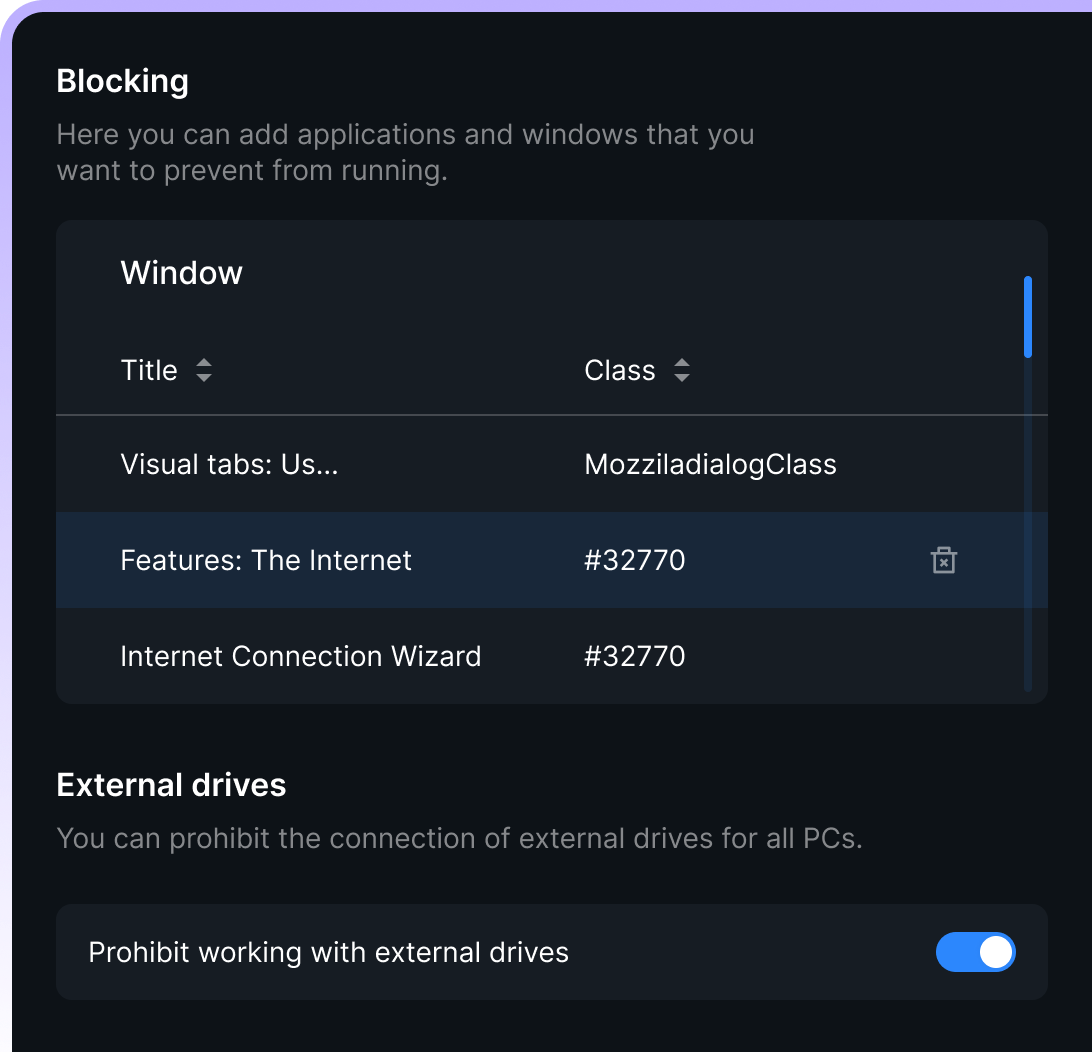Sort by Title using the arrows icon
1092x1052 pixels.
(x=204, y=371)
